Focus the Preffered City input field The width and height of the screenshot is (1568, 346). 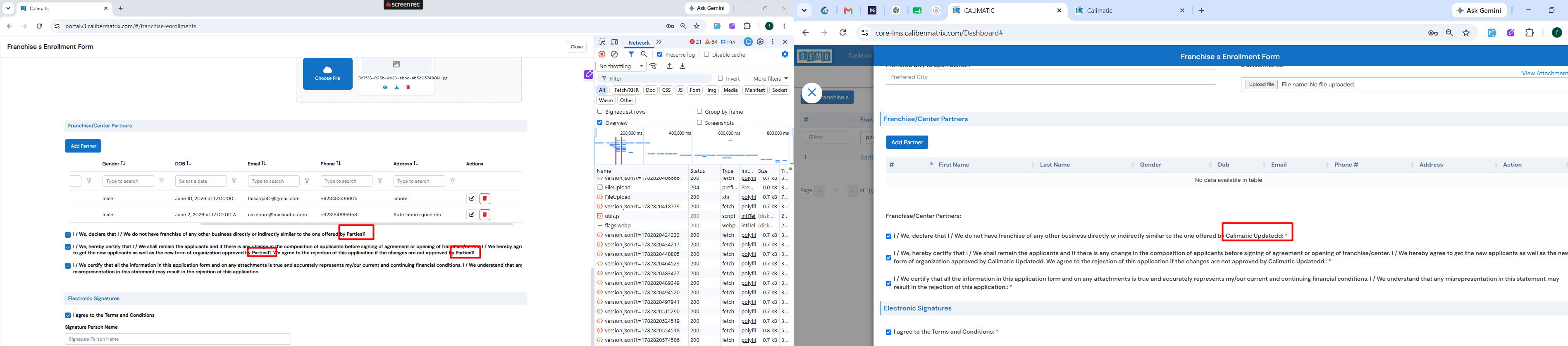click(x=1050, y=77)
